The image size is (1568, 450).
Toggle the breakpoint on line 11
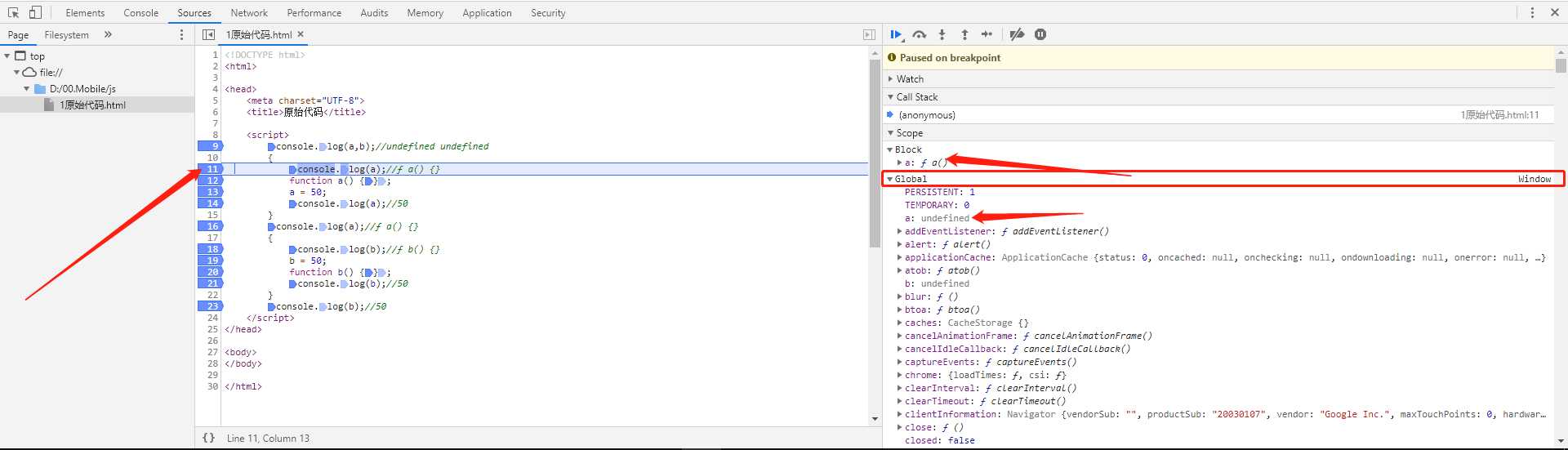tap(210, 169)
